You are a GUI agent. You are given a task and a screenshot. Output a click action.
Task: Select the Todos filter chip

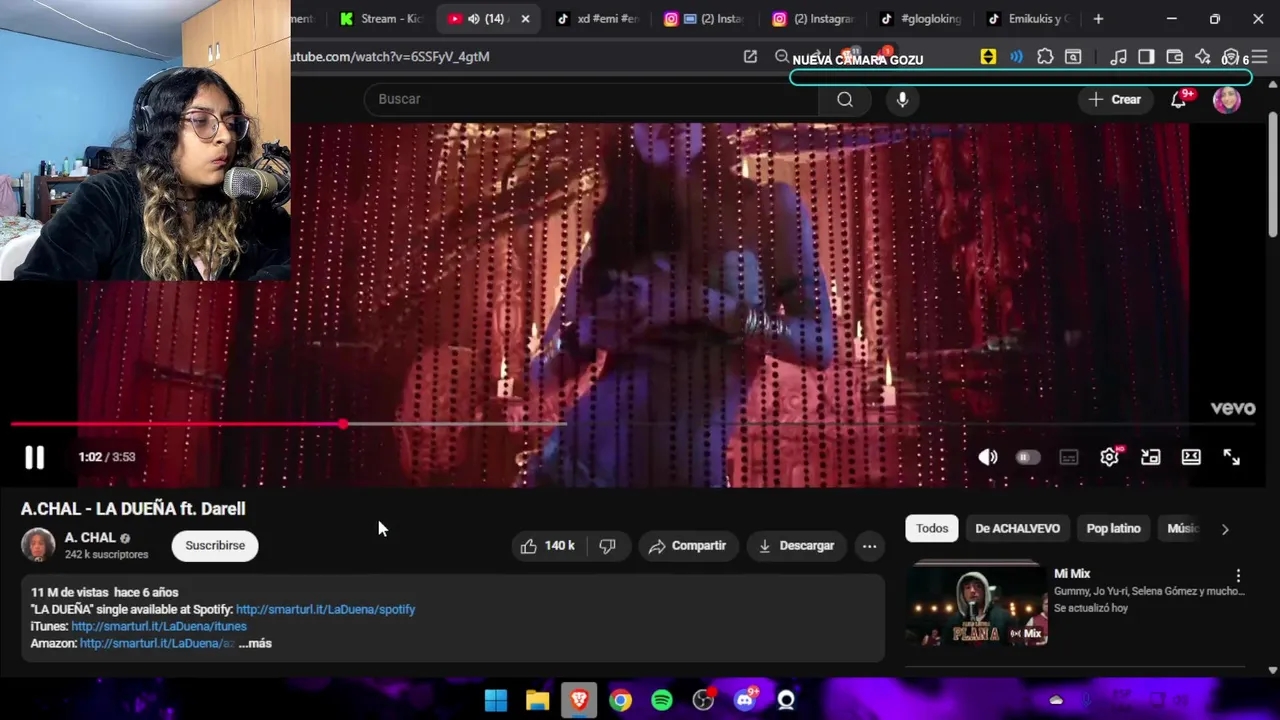pyautogui.click(x=932, y=528)
